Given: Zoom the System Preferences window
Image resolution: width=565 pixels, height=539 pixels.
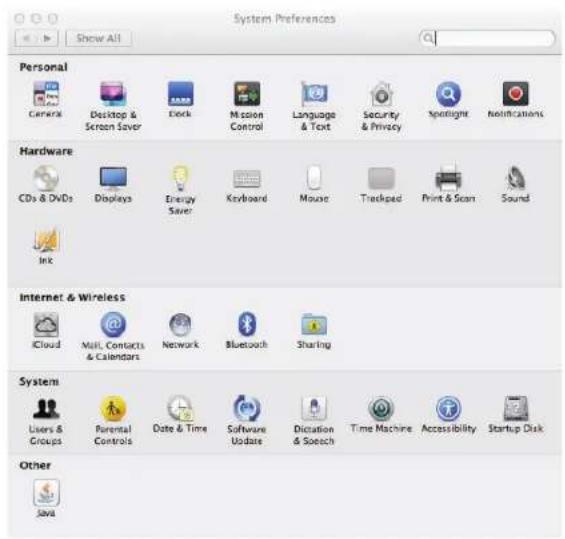Looking at the screenshot, I should (53, 18).
